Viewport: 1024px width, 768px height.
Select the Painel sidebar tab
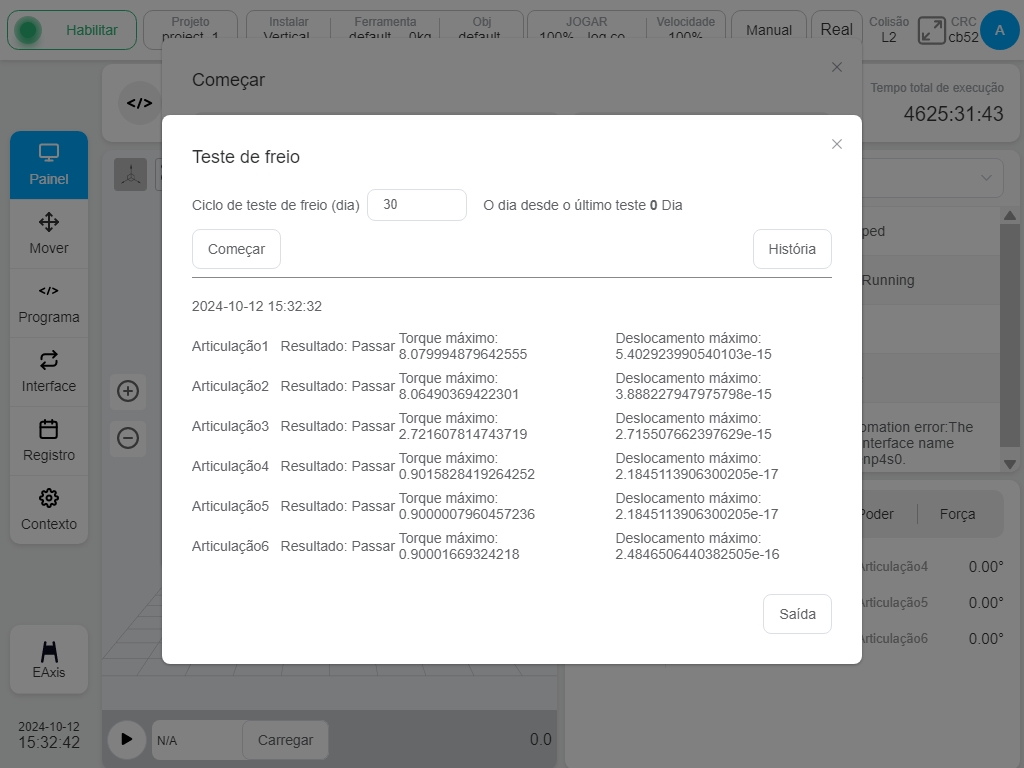[x=49, y=165]
